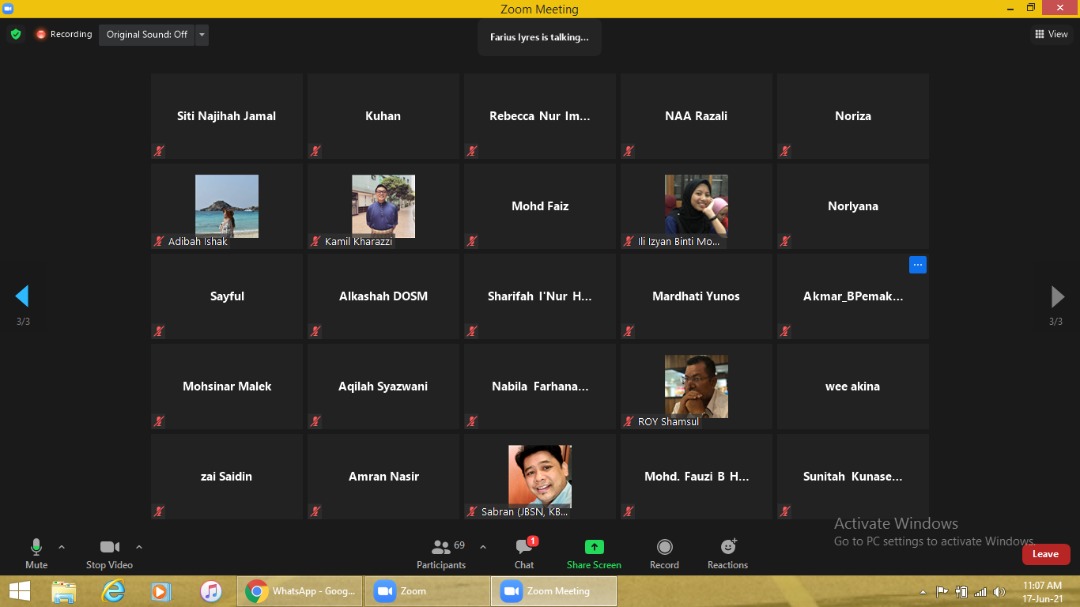Expand the video options arrow beside Stop Video
Image resolution: width=1080 pixels, height=607 pixels.
pos(139,547)
